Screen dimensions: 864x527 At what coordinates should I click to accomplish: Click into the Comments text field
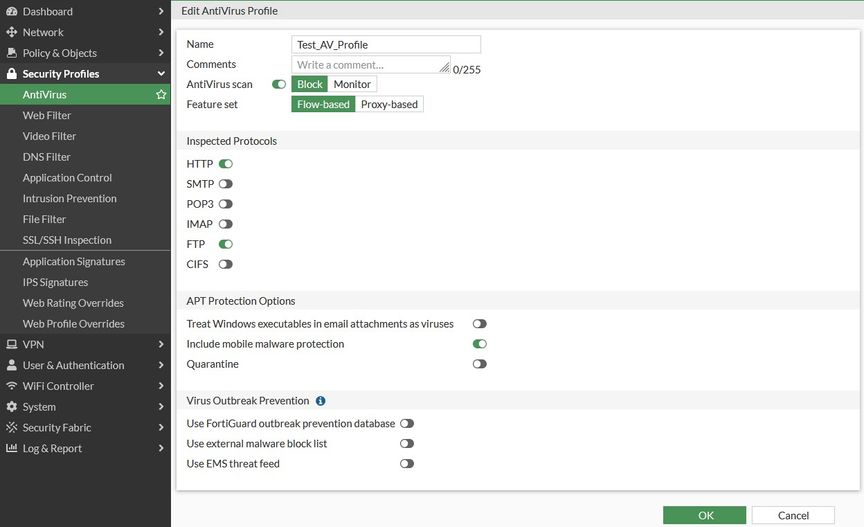[x=370, y=64]
